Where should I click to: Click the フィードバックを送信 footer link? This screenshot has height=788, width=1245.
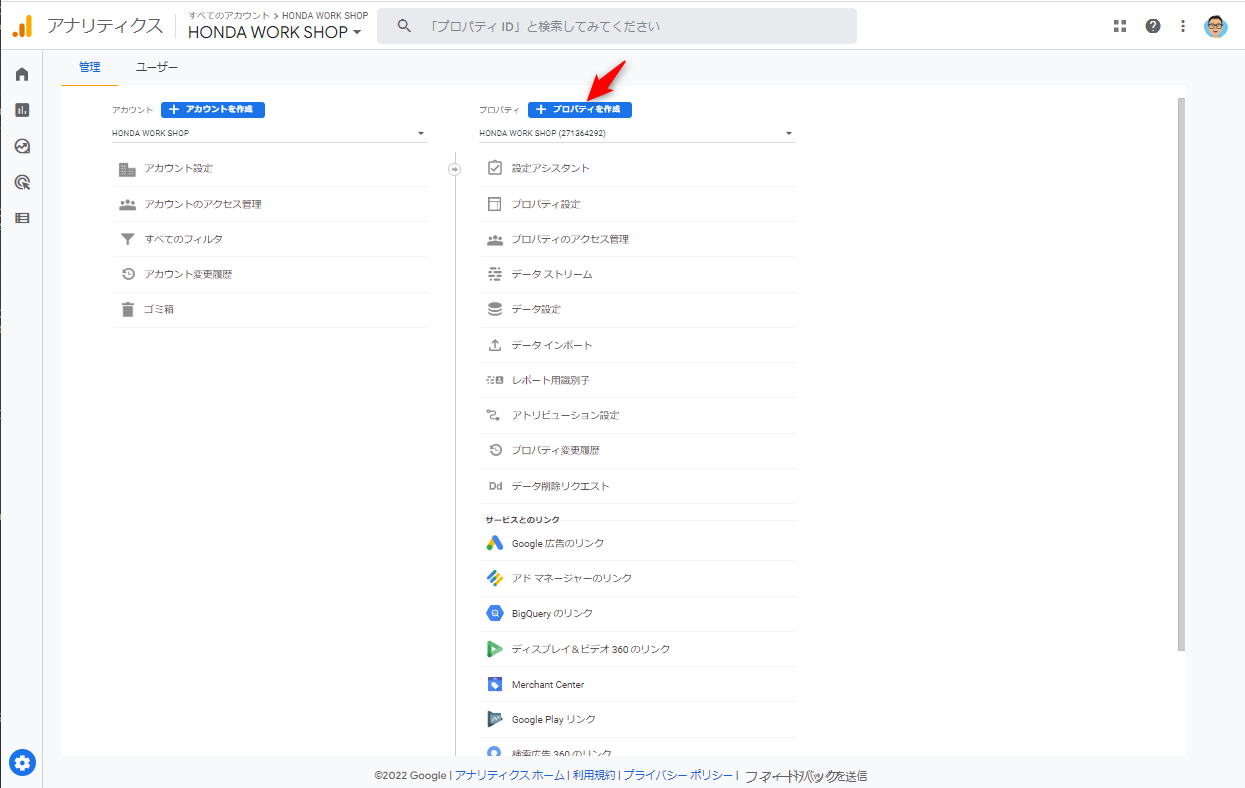[x=806, y=775]
